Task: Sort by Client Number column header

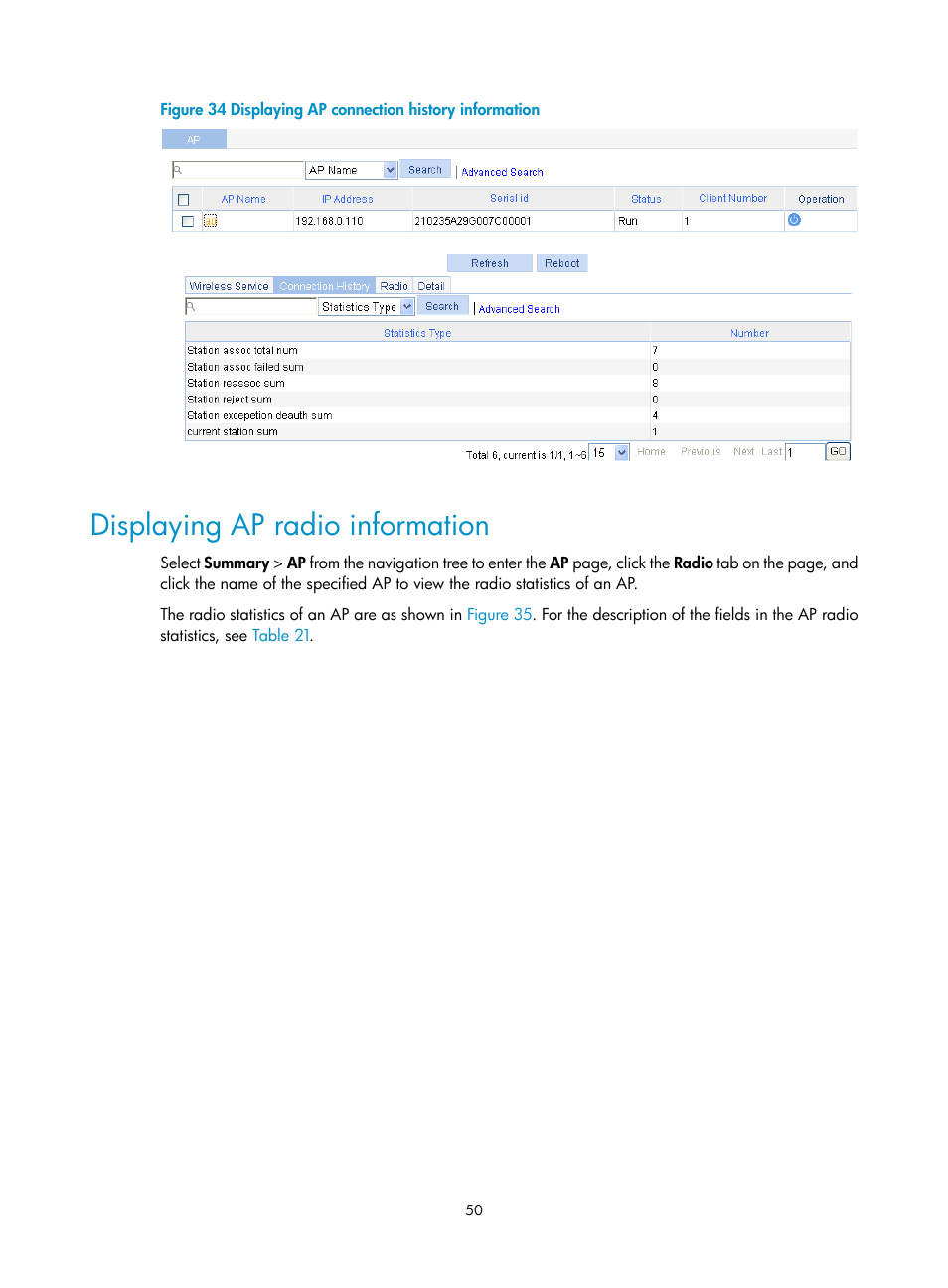Action: coord(732,199)
